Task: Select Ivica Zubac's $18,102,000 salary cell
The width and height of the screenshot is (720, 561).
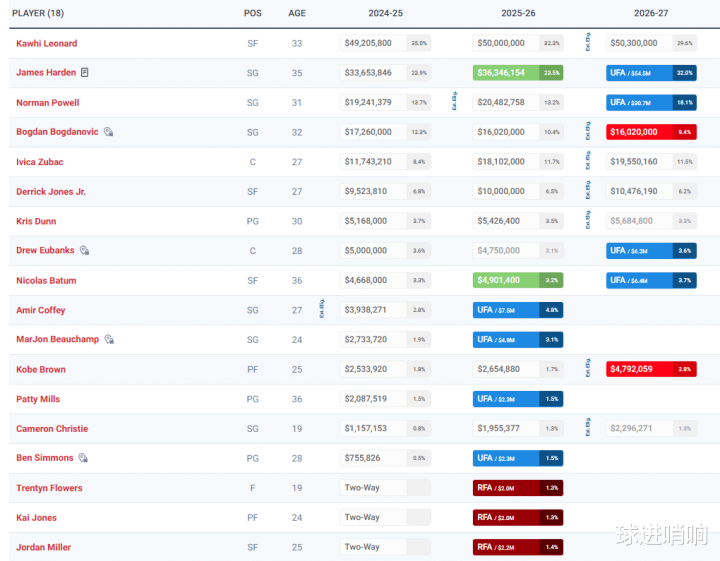Action: [518, 162]
